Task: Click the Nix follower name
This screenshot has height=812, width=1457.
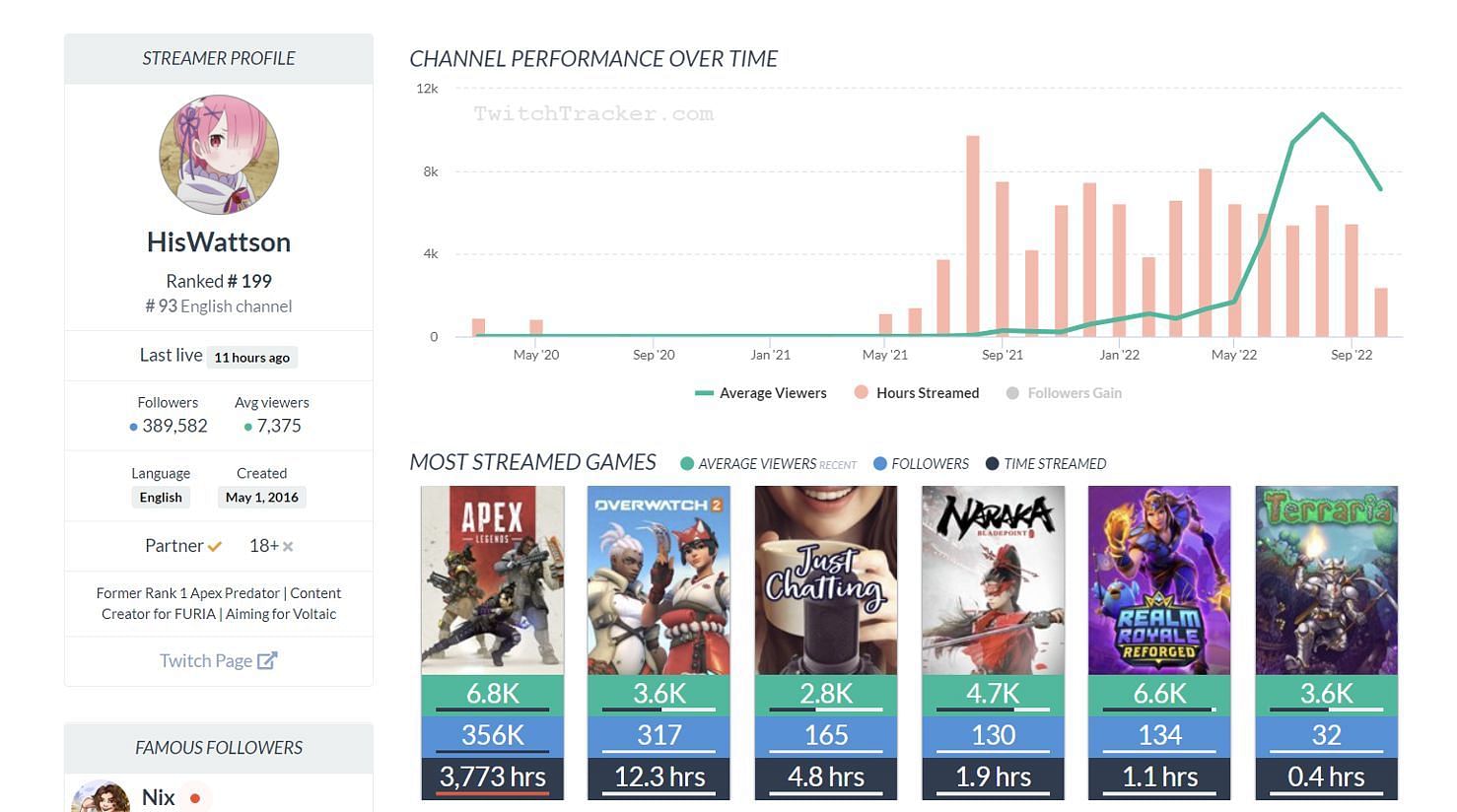Action: click(x=159, y=797)
